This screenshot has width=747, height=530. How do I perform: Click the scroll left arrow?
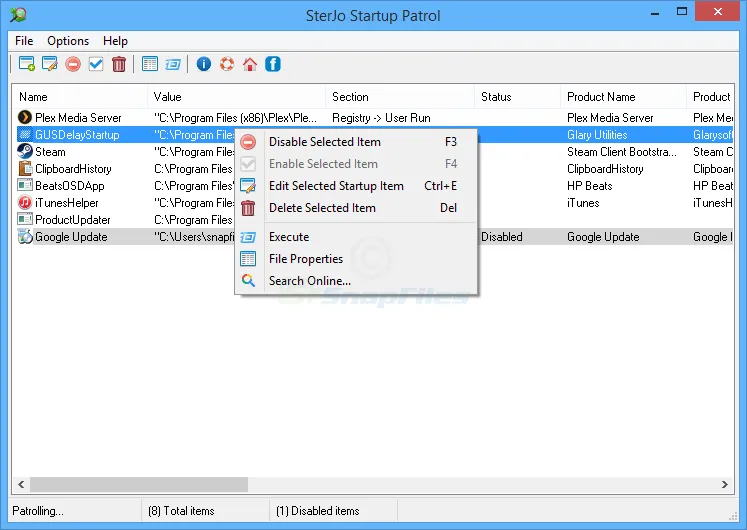(21, 484)
